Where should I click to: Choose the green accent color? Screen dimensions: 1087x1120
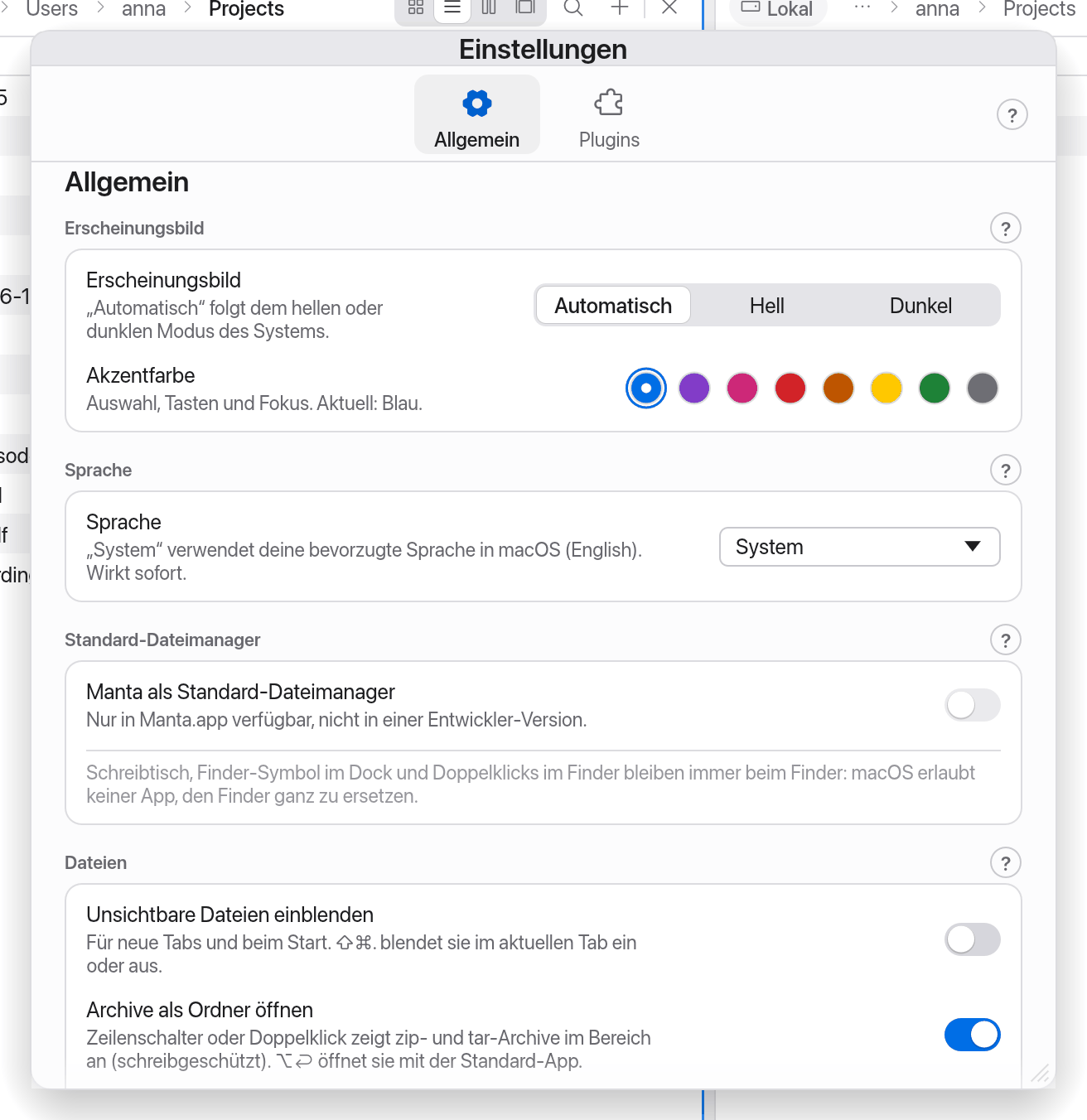pos(935,388)
